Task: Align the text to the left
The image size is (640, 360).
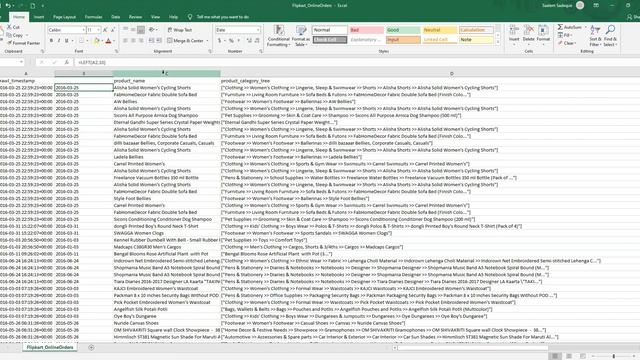Action: pos(125,41)
